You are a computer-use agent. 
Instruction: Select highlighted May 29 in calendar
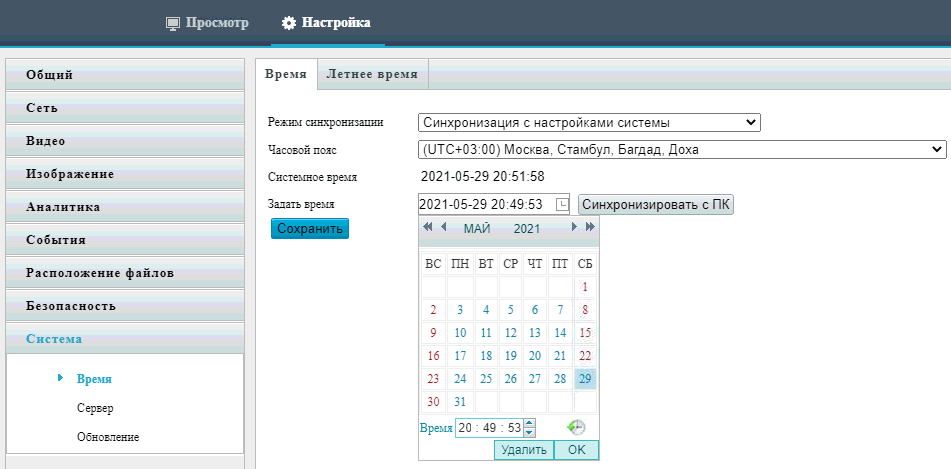click(585, 379)
